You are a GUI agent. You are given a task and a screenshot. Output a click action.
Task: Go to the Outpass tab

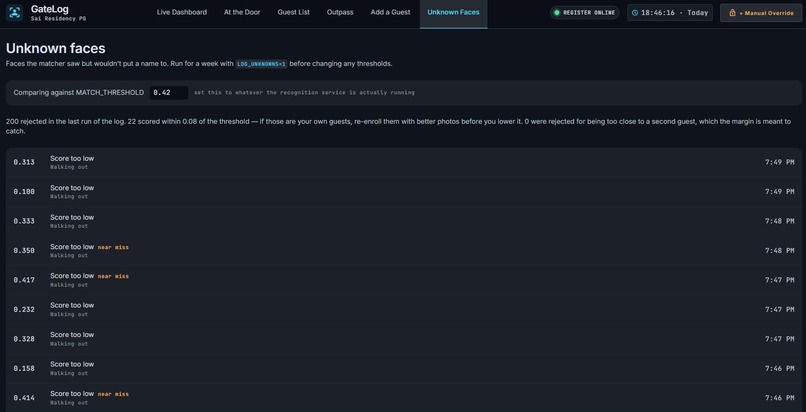coord(340,12)
